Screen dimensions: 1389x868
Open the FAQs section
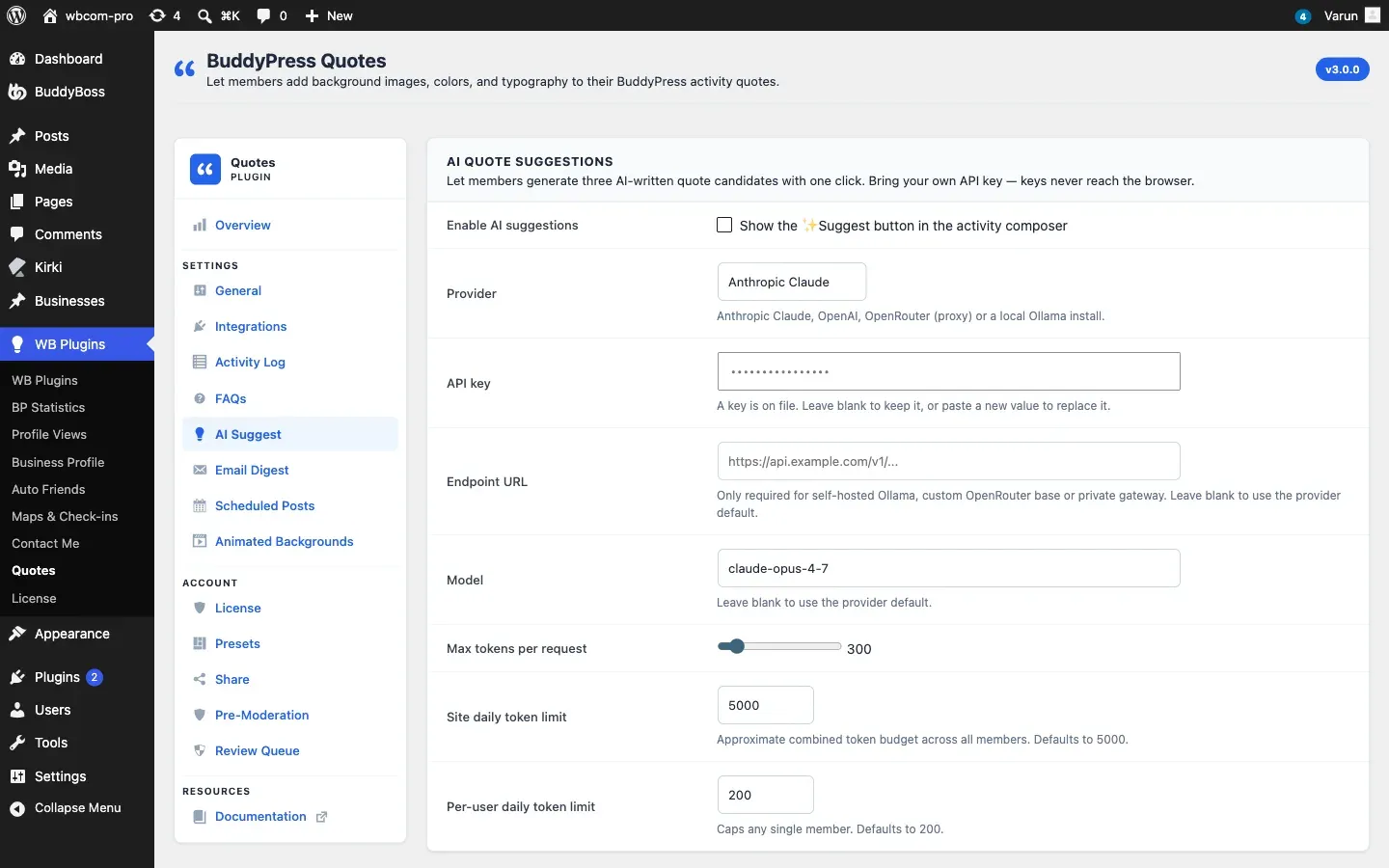(290, 398)
